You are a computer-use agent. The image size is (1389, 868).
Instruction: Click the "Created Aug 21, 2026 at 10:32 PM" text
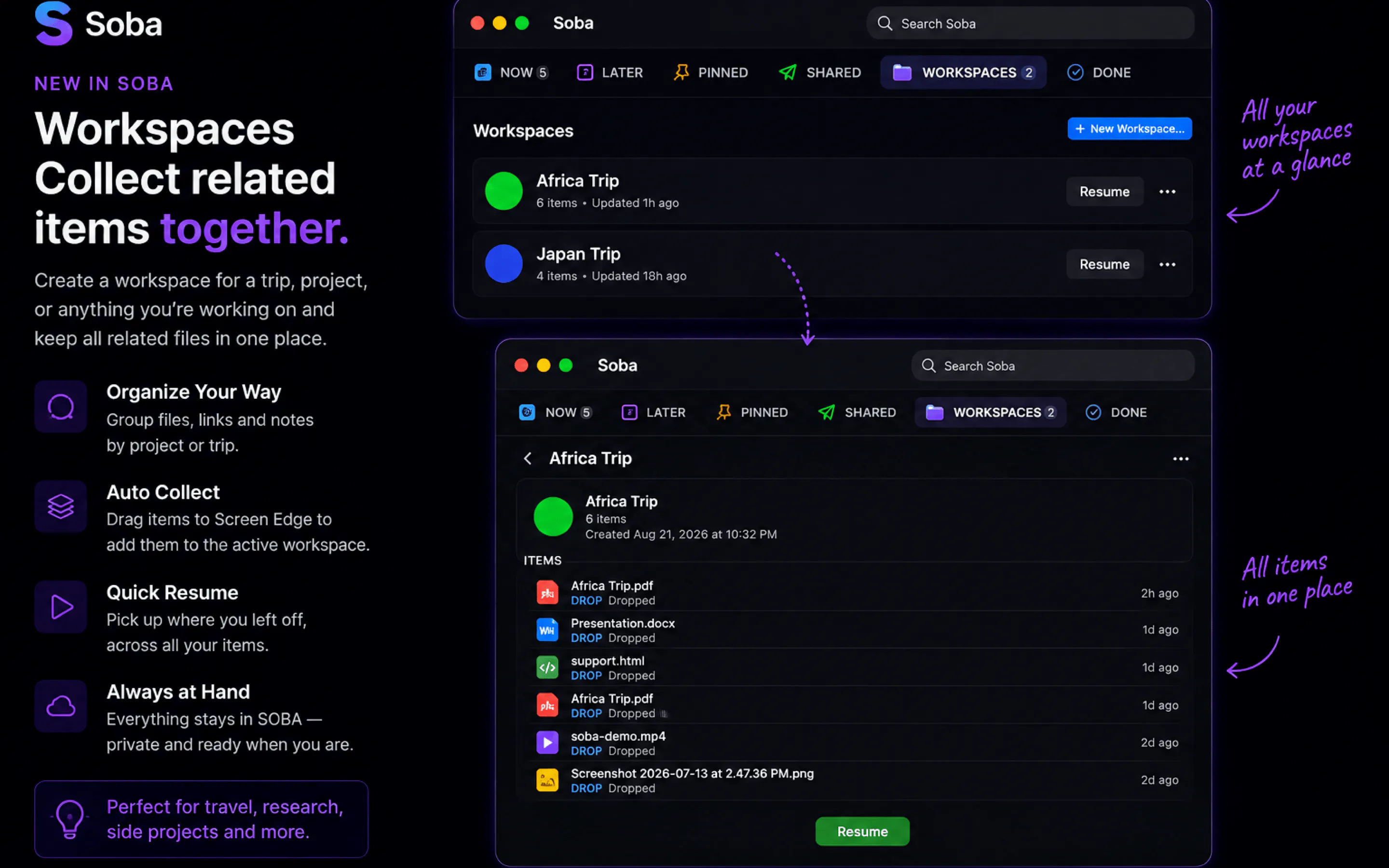tap(681, 534)
